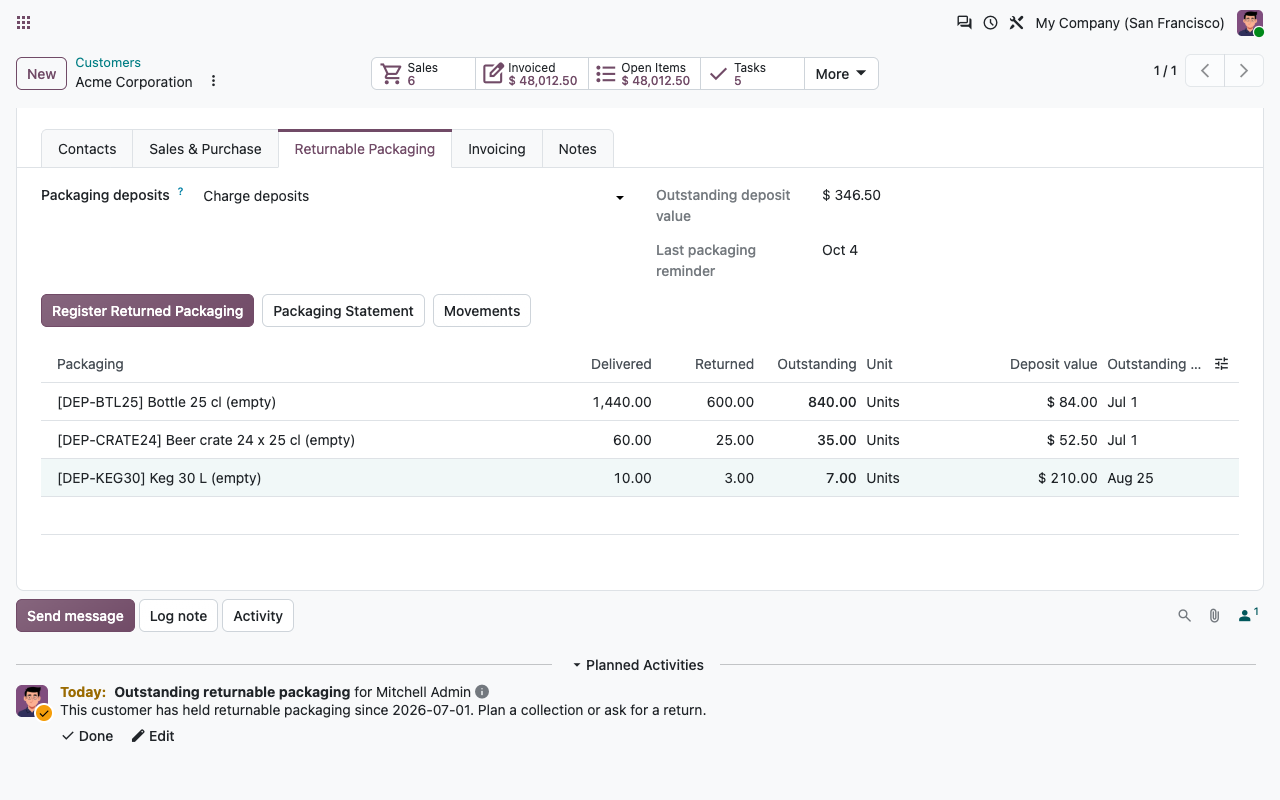Expand the More smart buttons dropdown

tap(841, 74)
